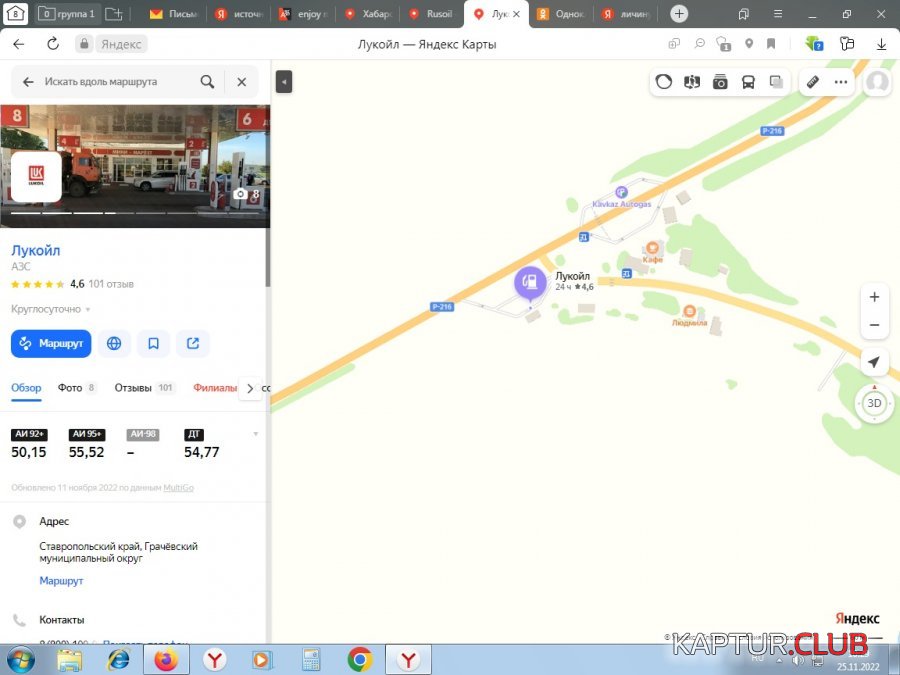Image resolution: width=900 pixels, height=675 pixels.
Task: Click the blue Маршрут button
Action: (51, 343)
